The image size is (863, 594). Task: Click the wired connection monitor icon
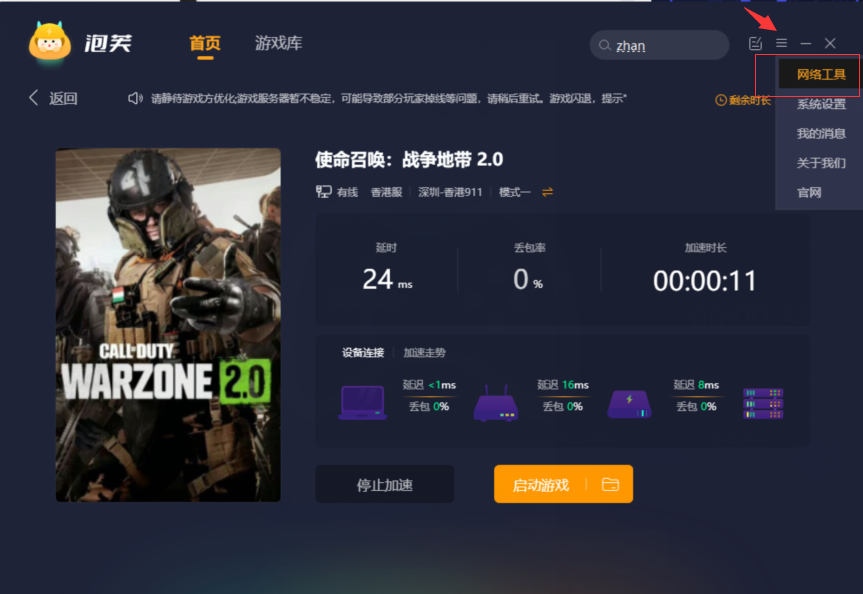(x=324, y=192)
